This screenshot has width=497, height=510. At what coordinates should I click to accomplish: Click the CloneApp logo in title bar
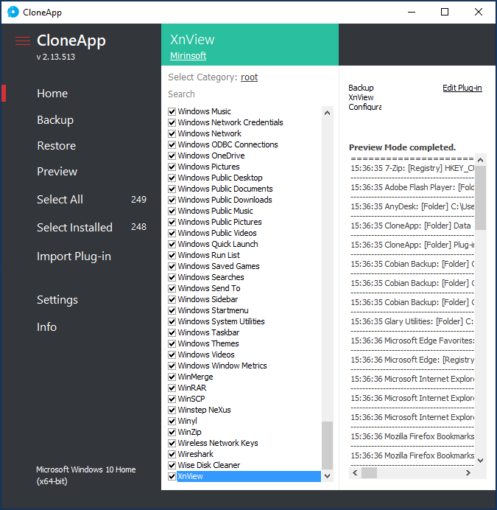click(x=13, y=12)
